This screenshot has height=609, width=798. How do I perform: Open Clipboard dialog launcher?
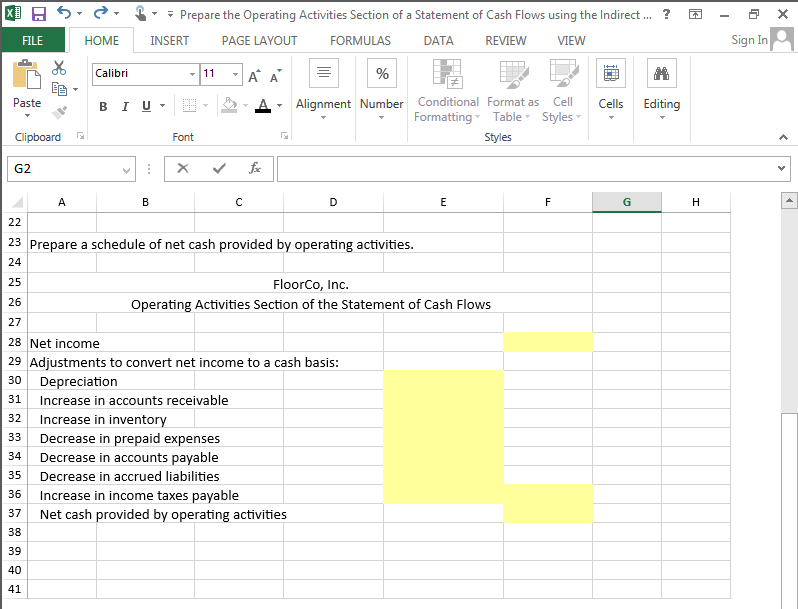80,135
